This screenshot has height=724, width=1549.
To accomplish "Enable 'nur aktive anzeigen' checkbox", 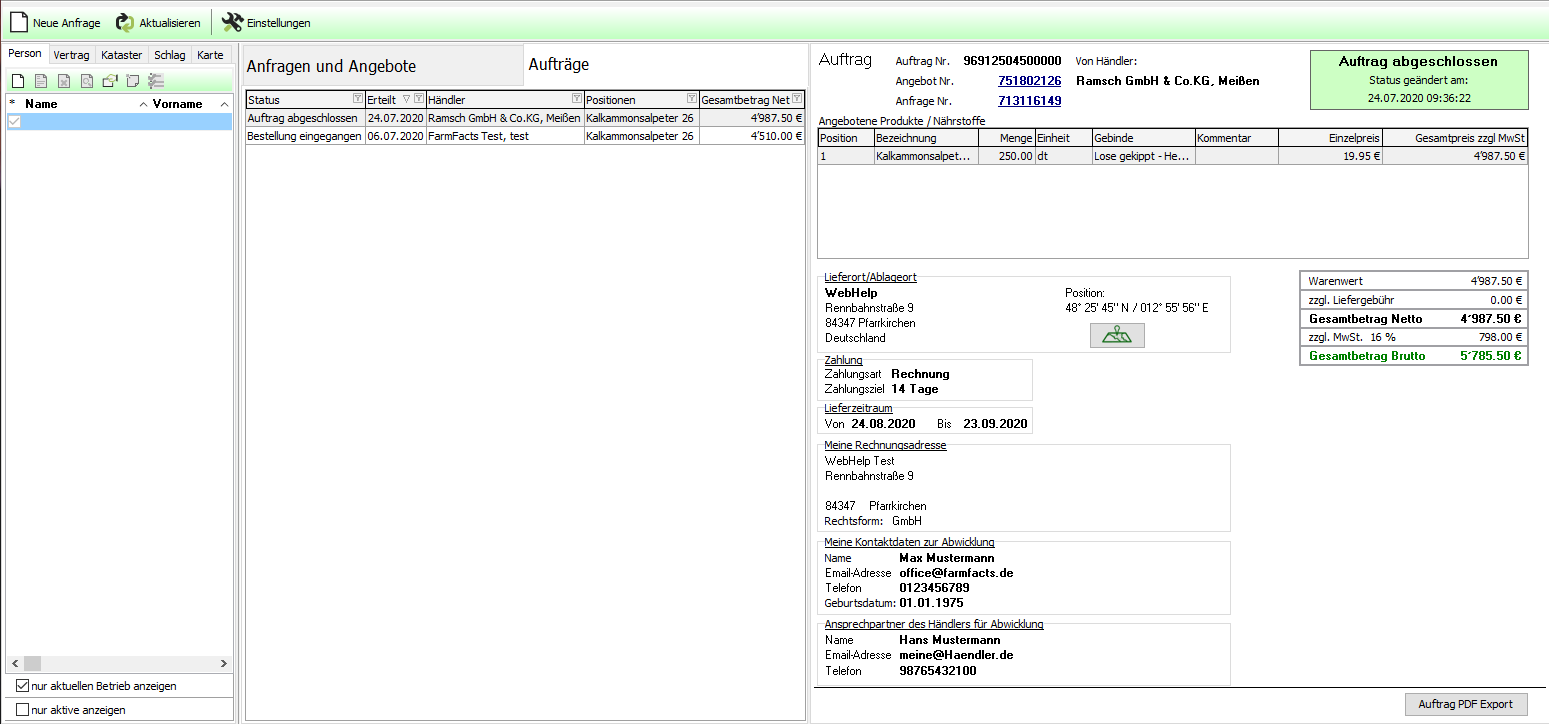I will (23, 710).
